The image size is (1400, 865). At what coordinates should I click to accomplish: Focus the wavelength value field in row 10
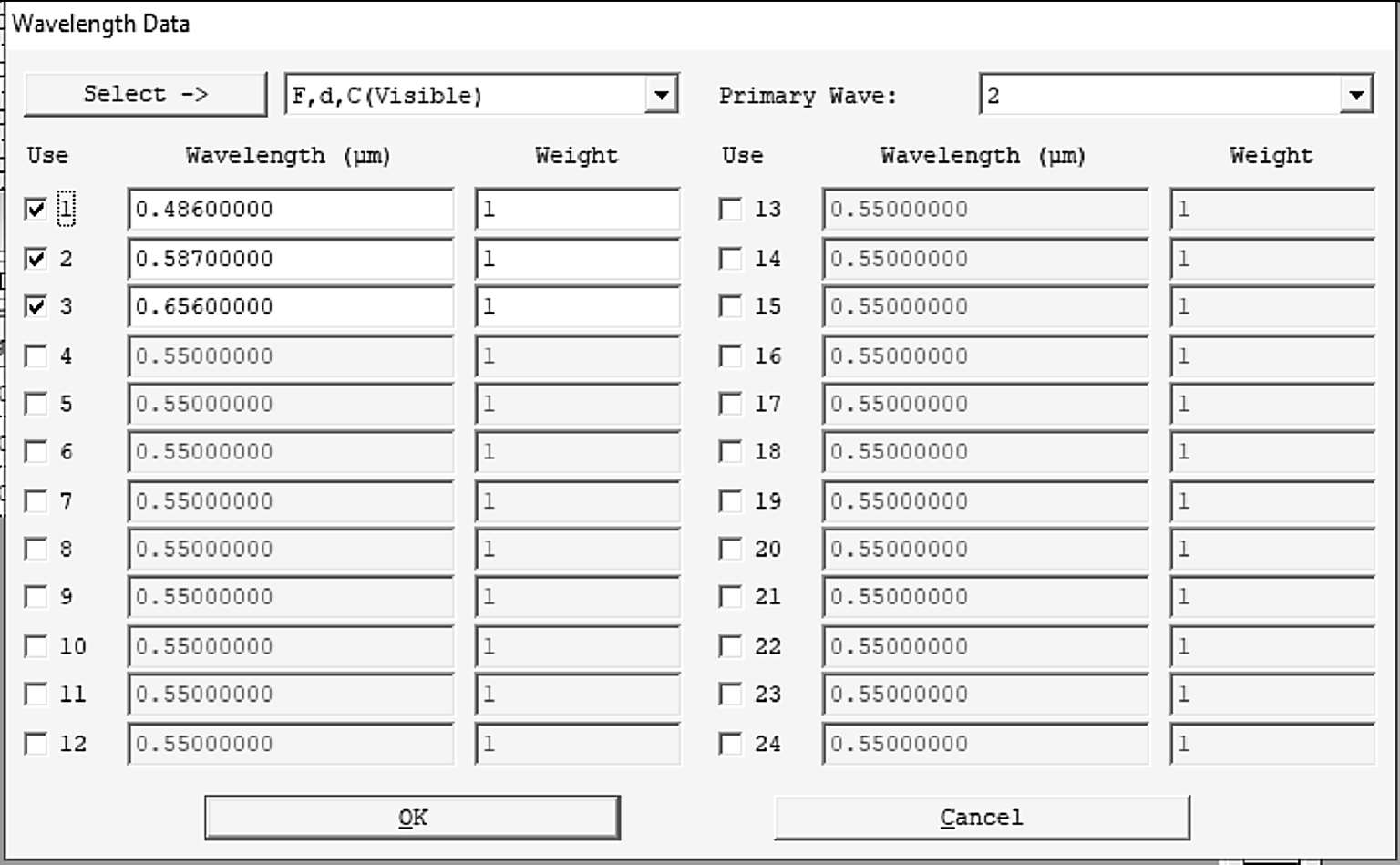[291, 646]
